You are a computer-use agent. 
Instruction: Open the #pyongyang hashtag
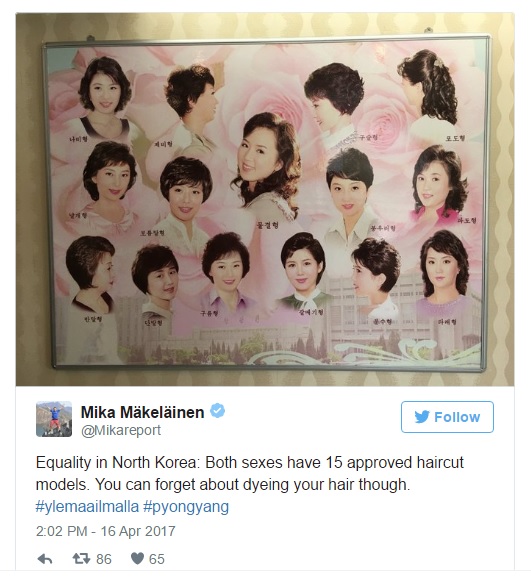tap(186, 507)
